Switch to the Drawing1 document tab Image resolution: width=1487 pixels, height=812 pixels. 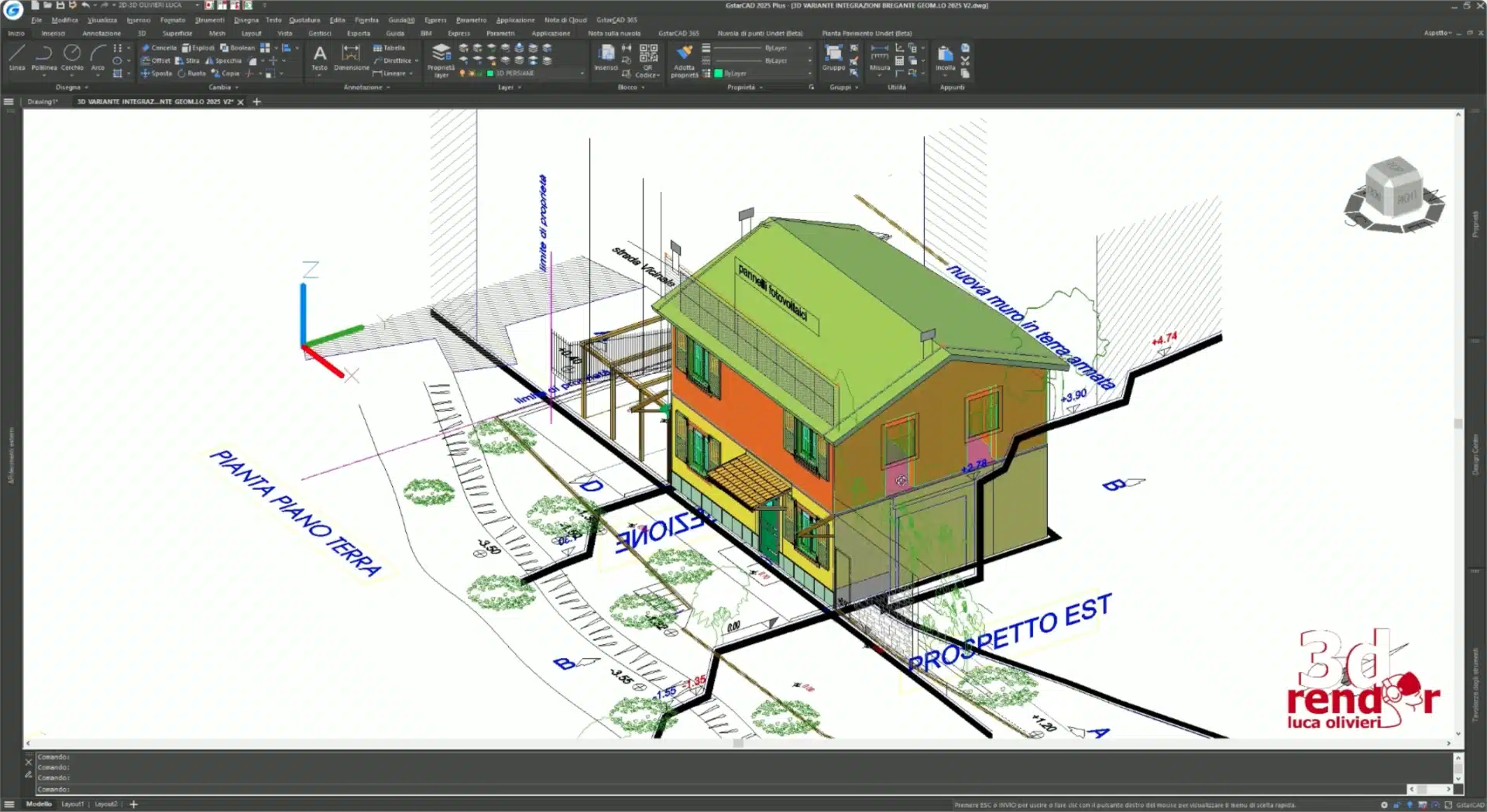pos(43,101)
